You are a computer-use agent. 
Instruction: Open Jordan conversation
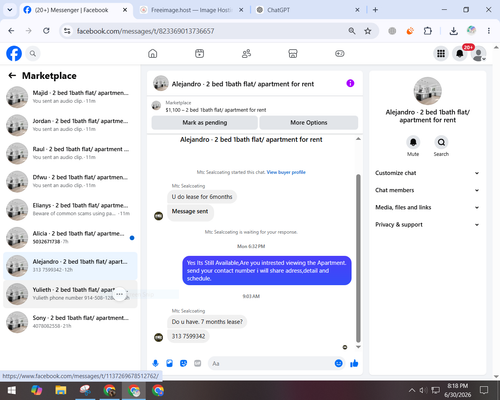(70, 125)
